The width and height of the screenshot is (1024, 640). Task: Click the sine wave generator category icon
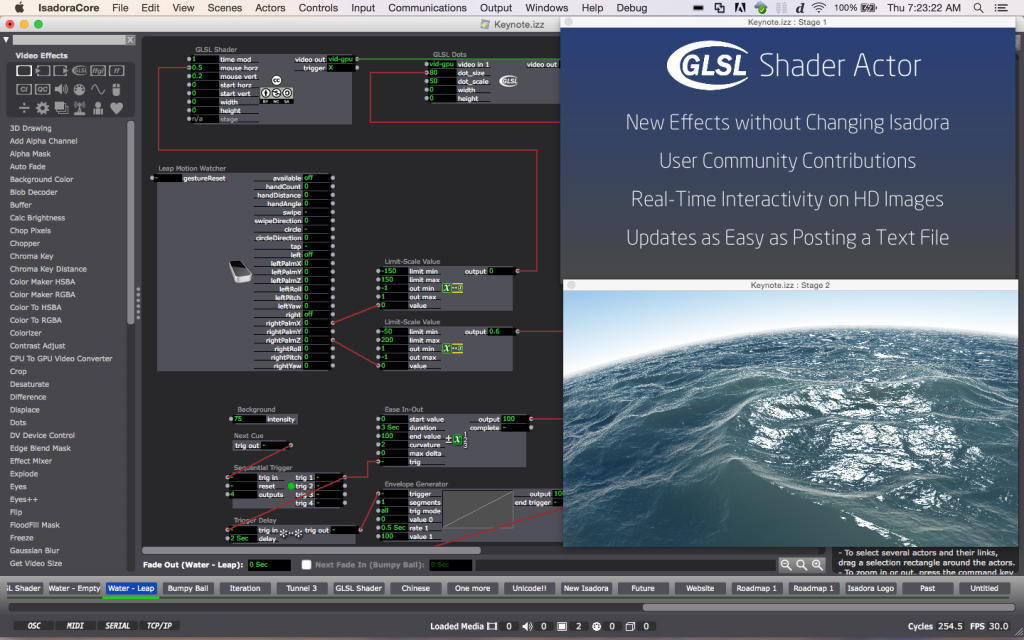pos(98,89)
